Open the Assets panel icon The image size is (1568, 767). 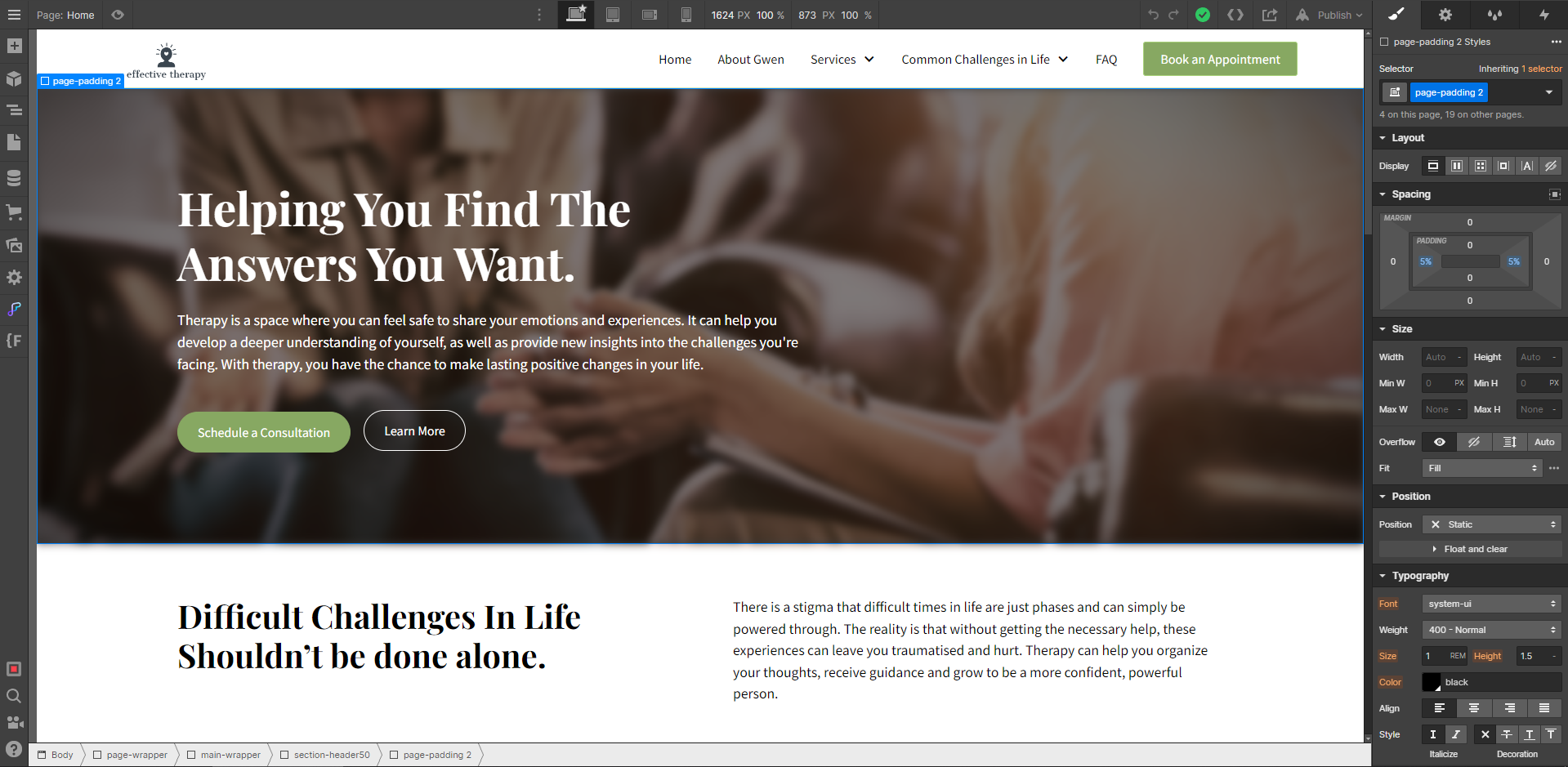tap(14, 244)
